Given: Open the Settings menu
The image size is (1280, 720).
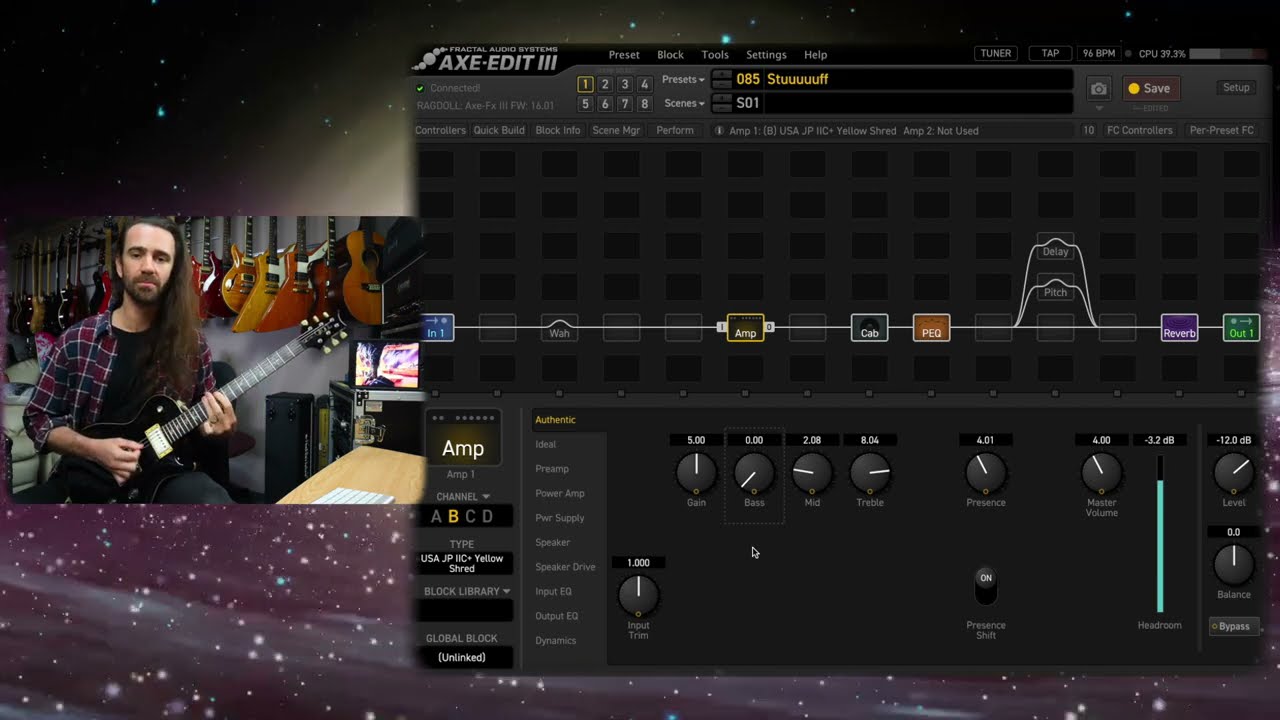Looking at the screenshot, I should 766,55.
